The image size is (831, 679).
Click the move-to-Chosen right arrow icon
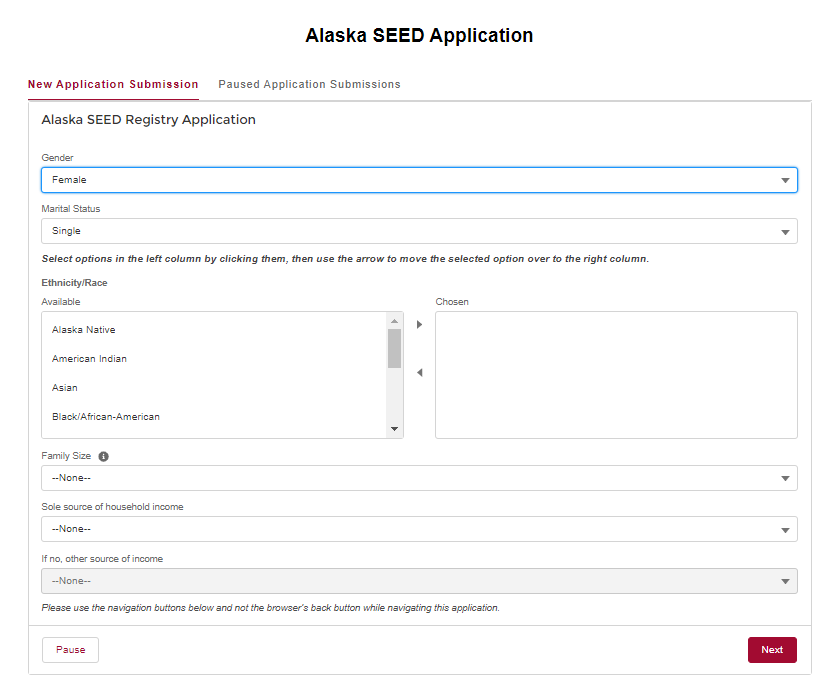coord(419,324)
